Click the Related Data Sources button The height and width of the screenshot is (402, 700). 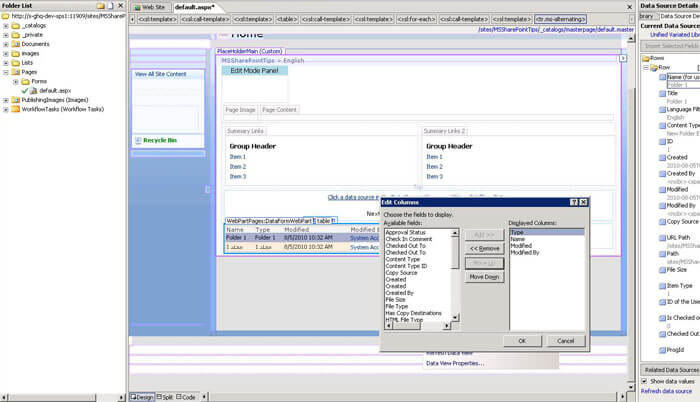[x=671, y=370]
